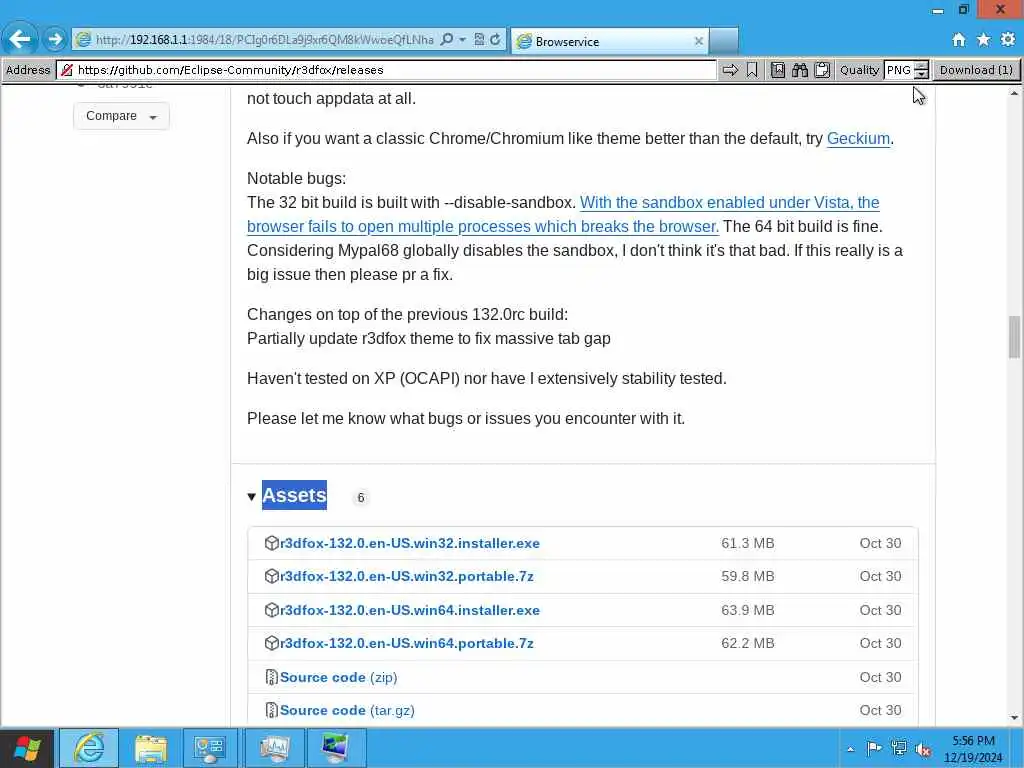Open a new blank IE tab
This screenshot has width=1024, height=768.
click(x=724, y=40)
